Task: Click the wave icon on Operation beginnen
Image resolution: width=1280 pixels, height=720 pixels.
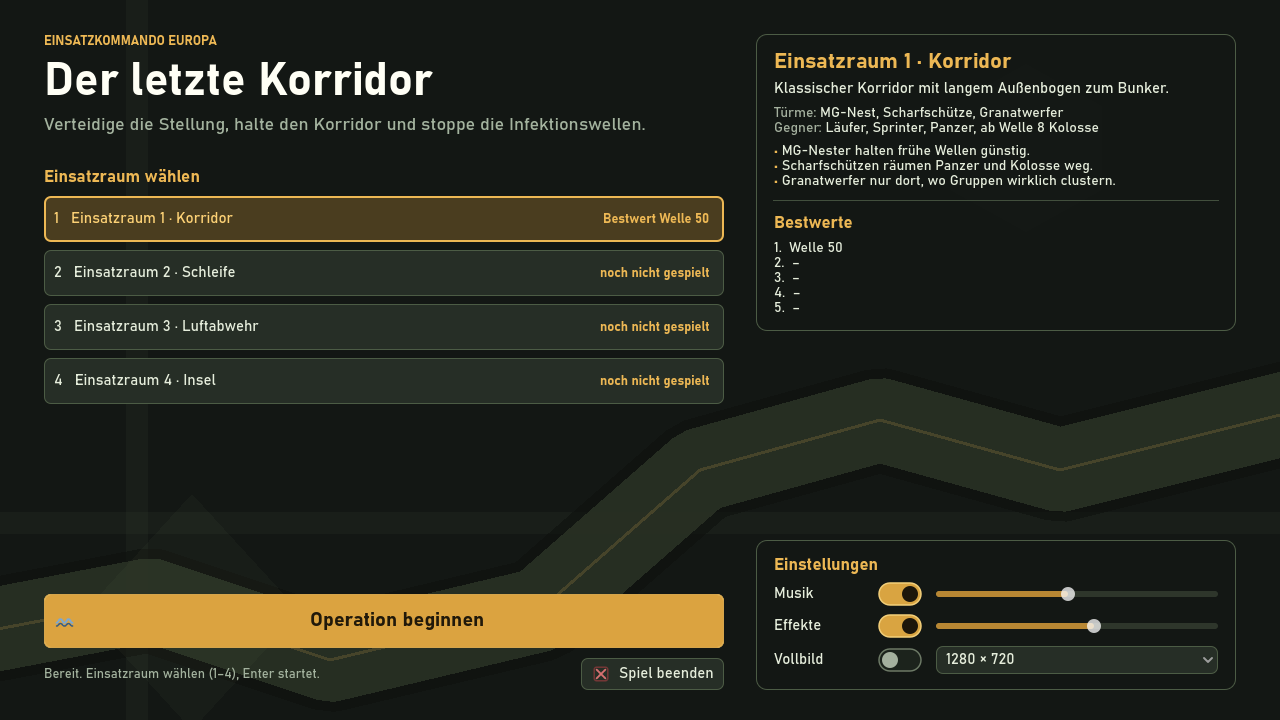Action: pos(65,622)
